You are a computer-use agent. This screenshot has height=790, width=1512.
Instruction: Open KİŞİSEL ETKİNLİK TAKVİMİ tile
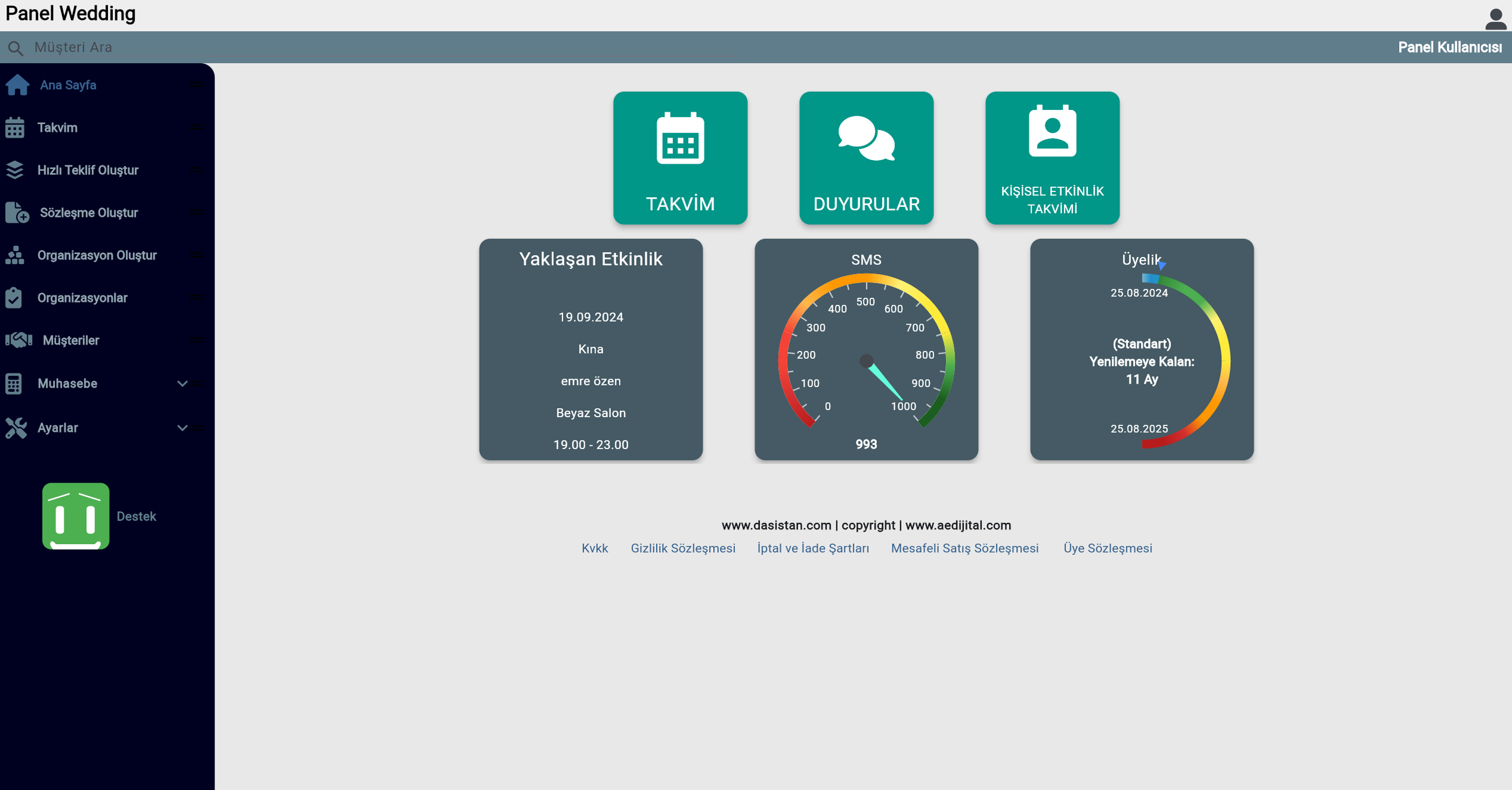coord(1052,158)
